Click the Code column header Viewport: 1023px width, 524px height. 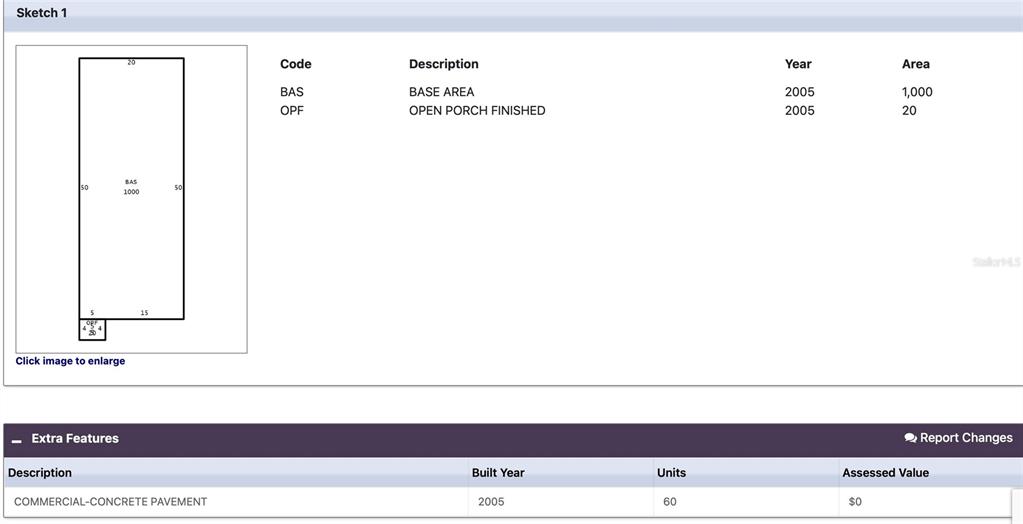click(295, 64)
